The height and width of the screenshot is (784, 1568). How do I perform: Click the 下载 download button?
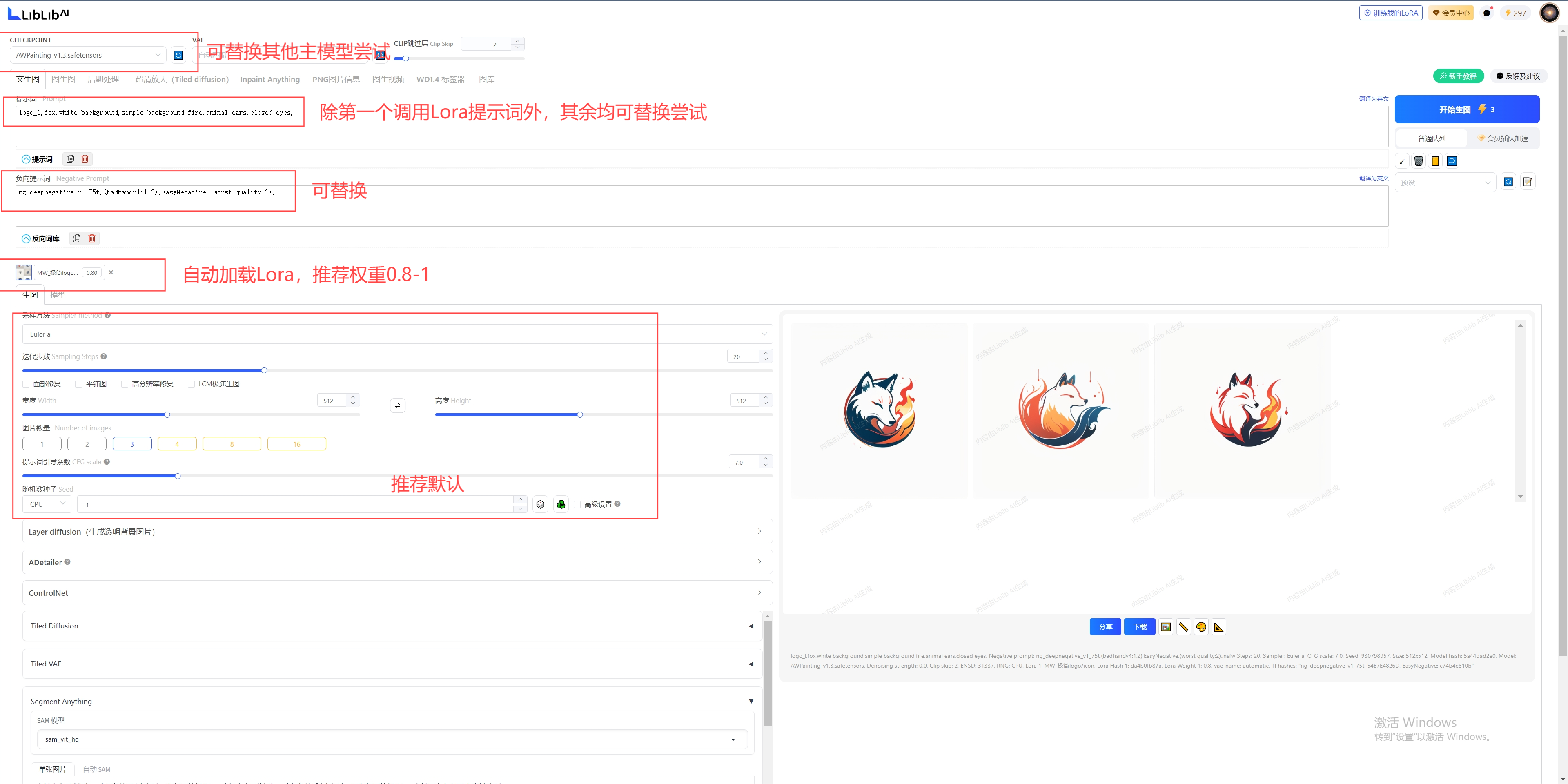(x=1140, y=627)
